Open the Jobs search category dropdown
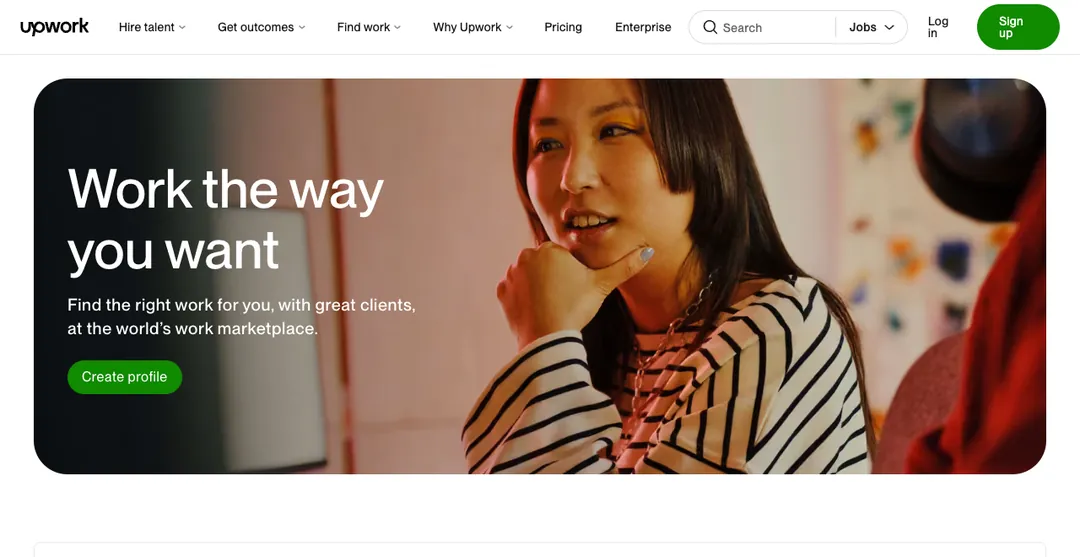1080x557 pixels. [871, 27]
